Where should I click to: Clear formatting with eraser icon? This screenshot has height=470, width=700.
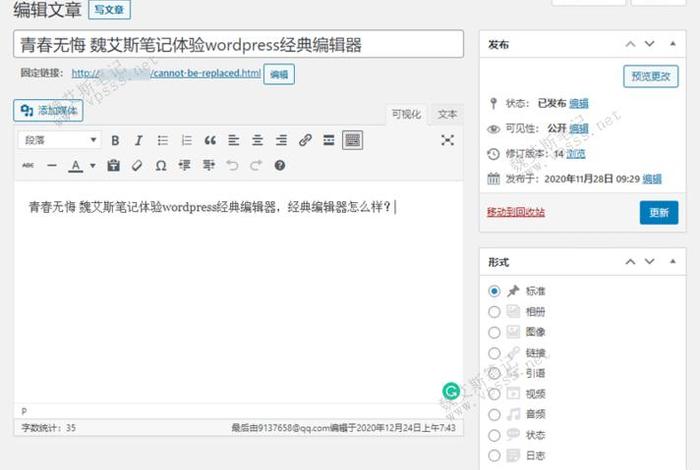click(x=137, y=166)
